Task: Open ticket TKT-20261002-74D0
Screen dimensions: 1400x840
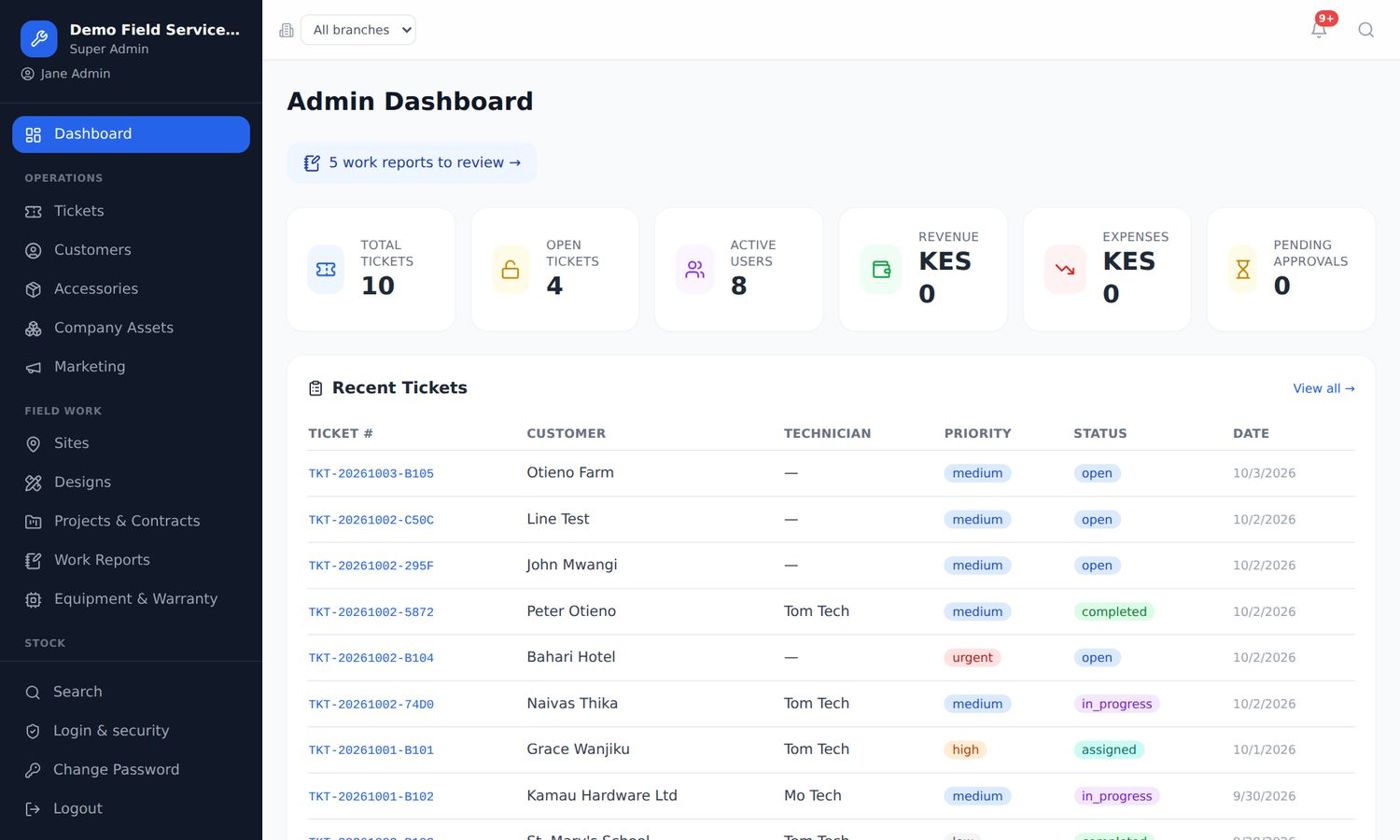Action: [371, 705]
